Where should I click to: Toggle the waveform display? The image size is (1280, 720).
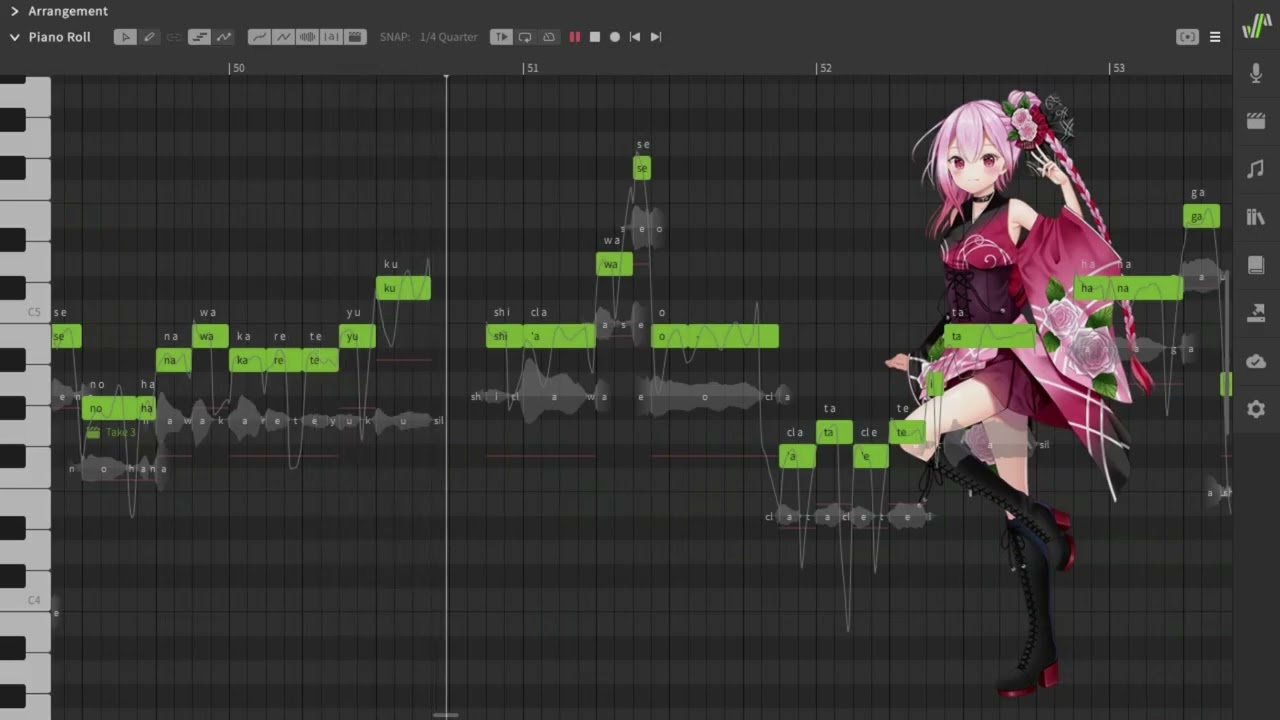[x=307, y=37]
